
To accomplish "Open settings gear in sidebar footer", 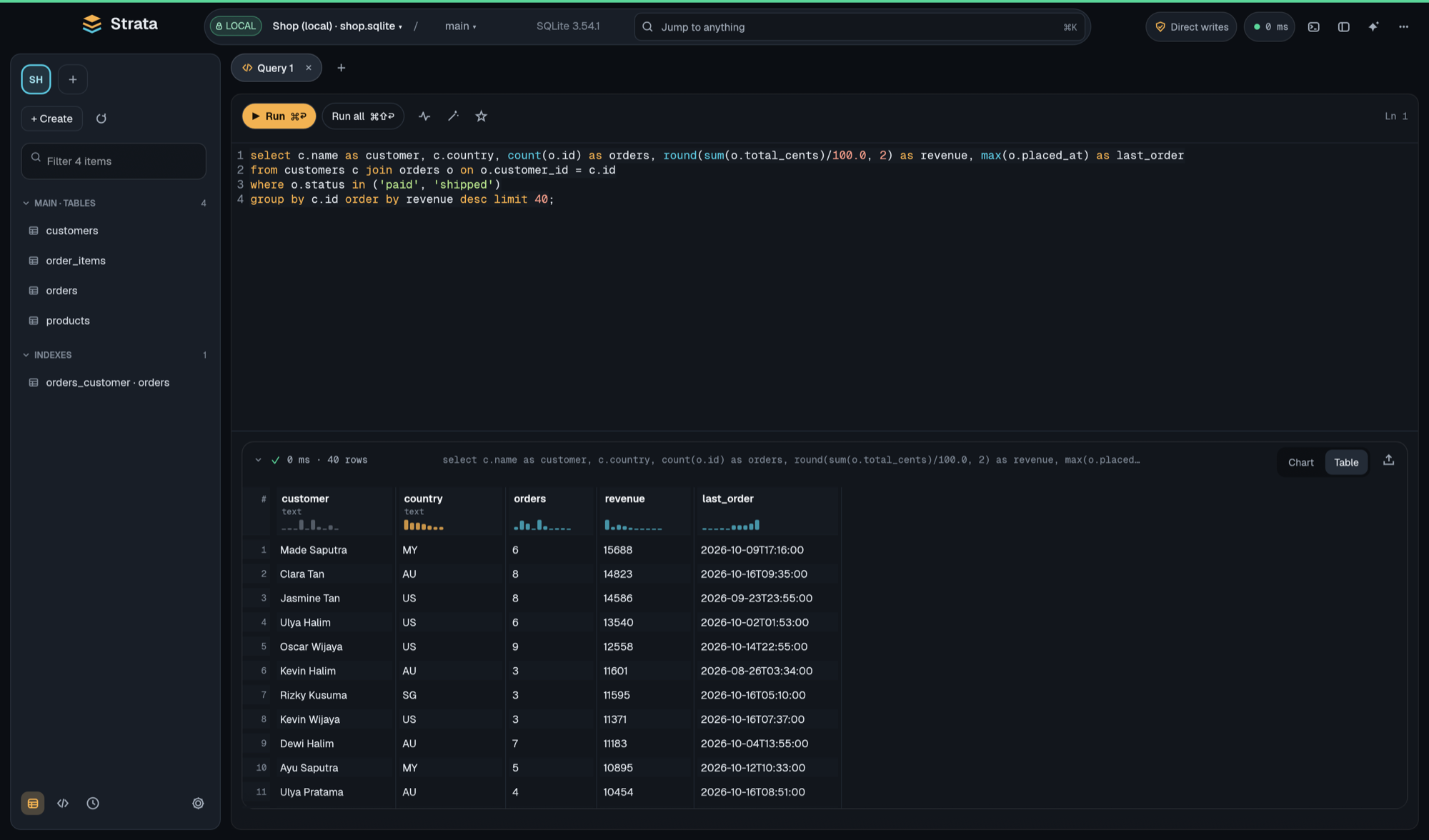I will pyautogui.click(x=198, y=803).
